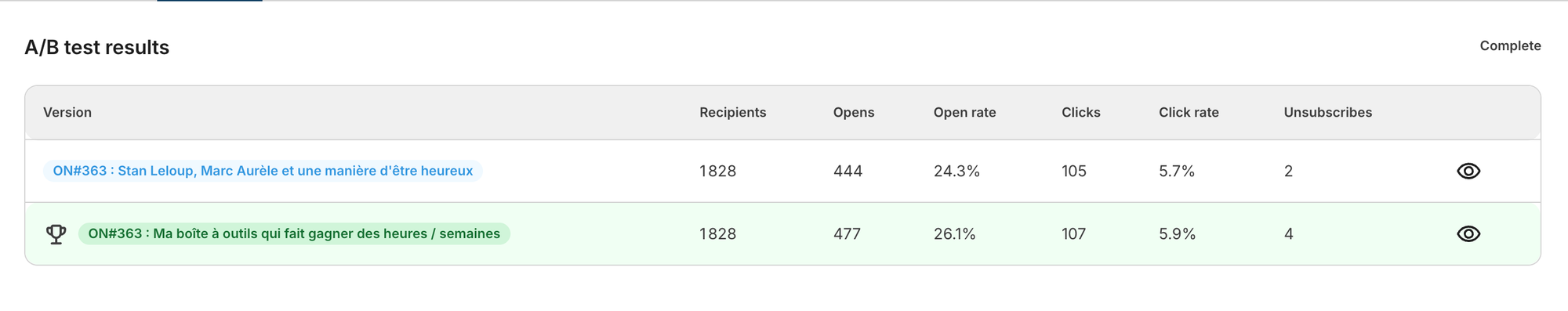Click the Opens column header

click(854, 112)
